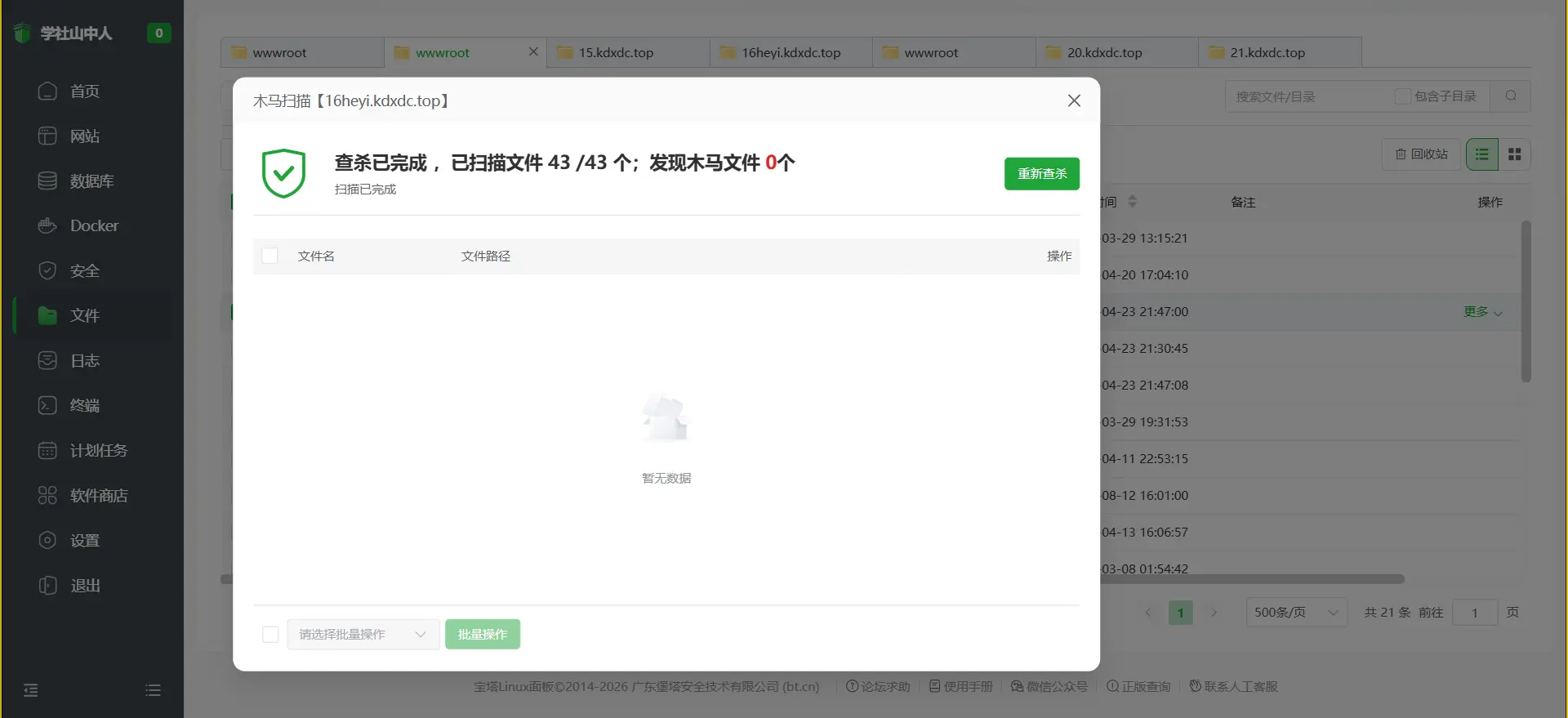
Task: Switch to the 15.kdxdc.top tab
Action: [x=628, y=52]
